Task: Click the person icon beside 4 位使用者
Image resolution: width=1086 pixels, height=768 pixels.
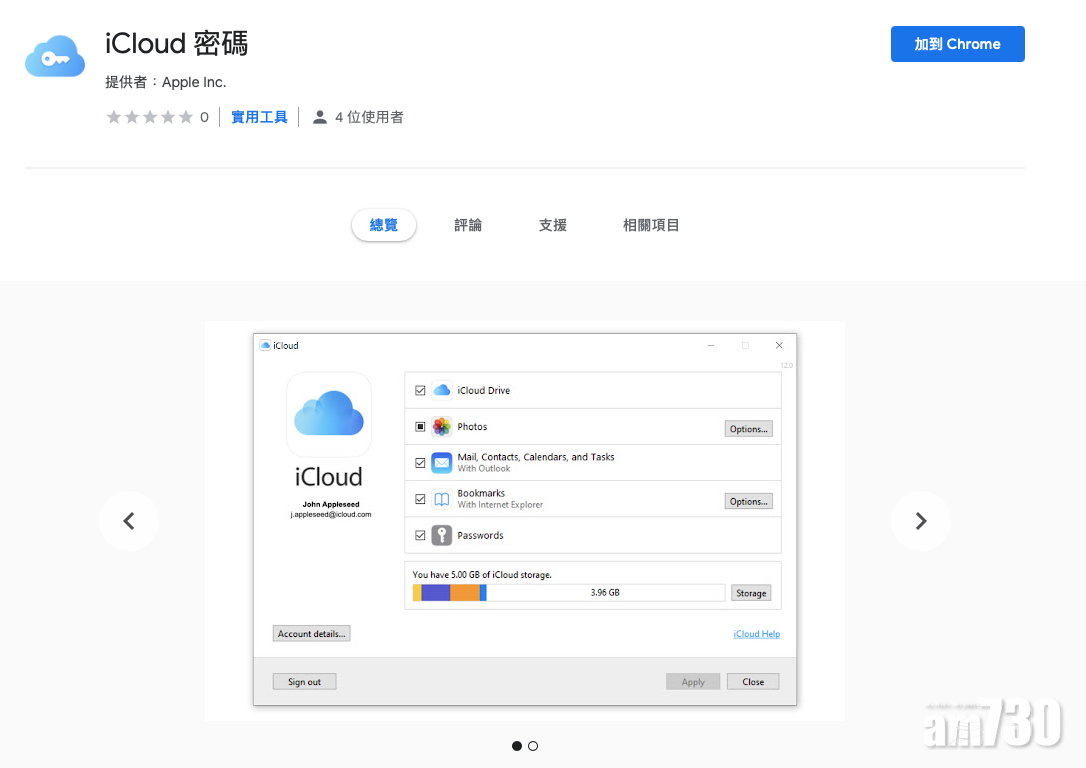Action: click(x=319, y=116)
